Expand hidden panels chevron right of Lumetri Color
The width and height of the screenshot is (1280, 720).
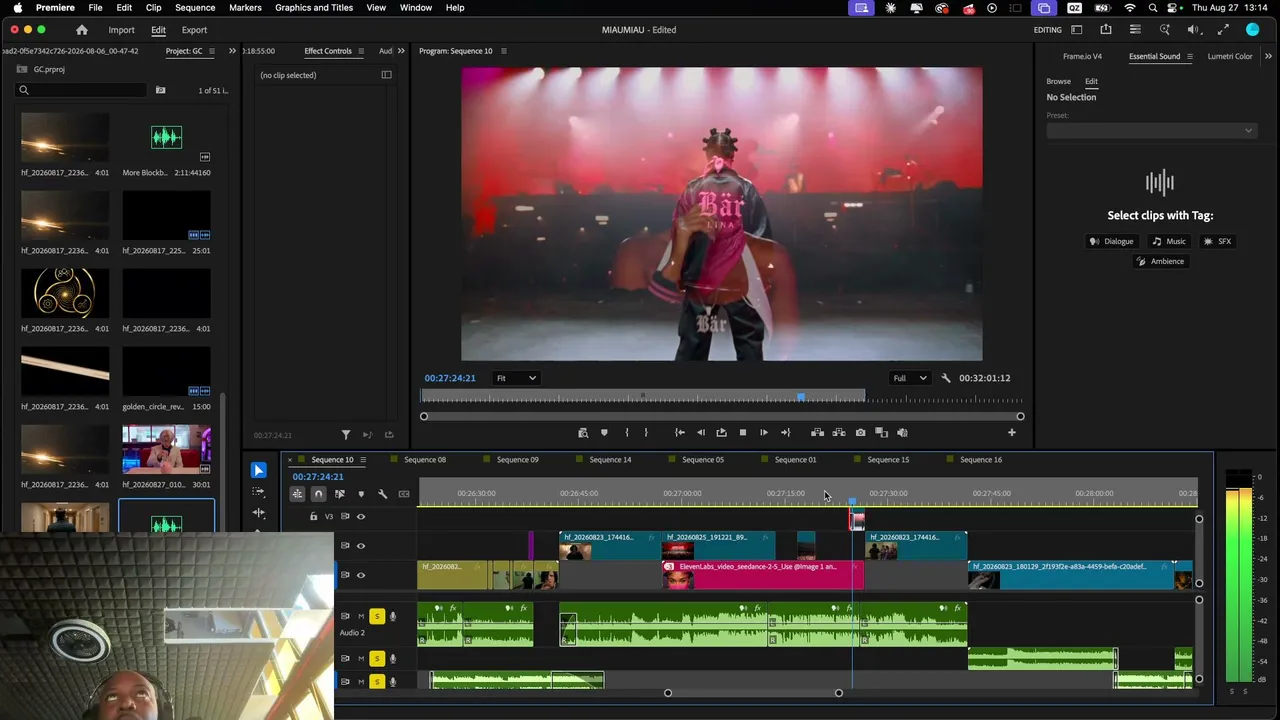(x=1267, y=57)
